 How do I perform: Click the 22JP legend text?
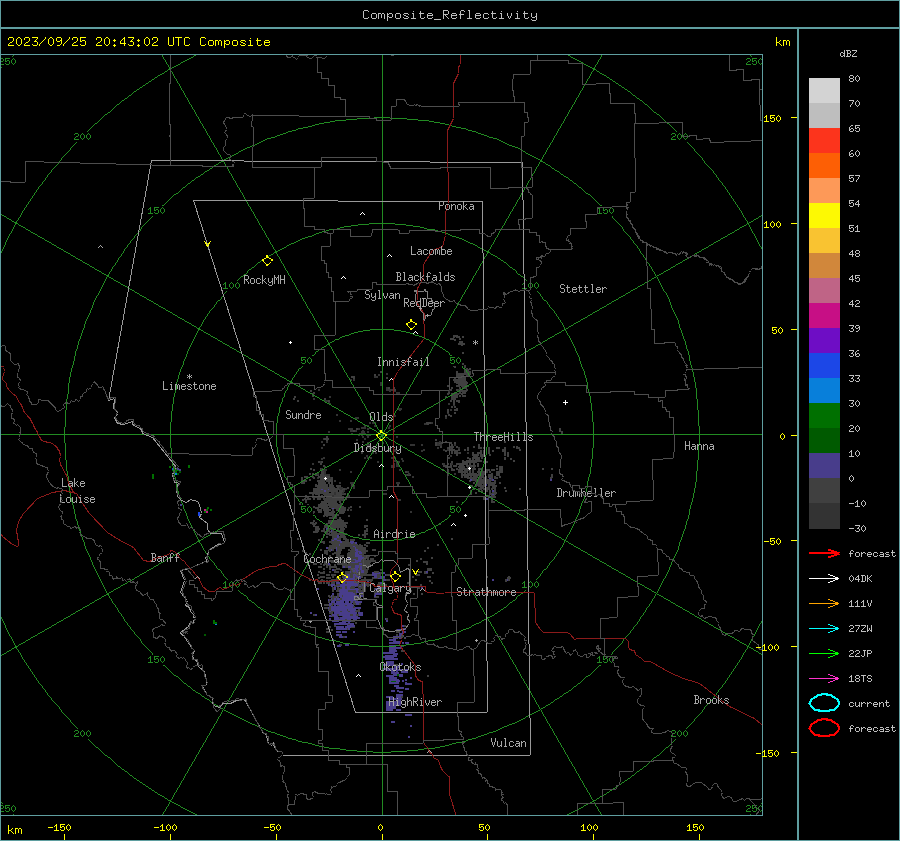[860, 653]
